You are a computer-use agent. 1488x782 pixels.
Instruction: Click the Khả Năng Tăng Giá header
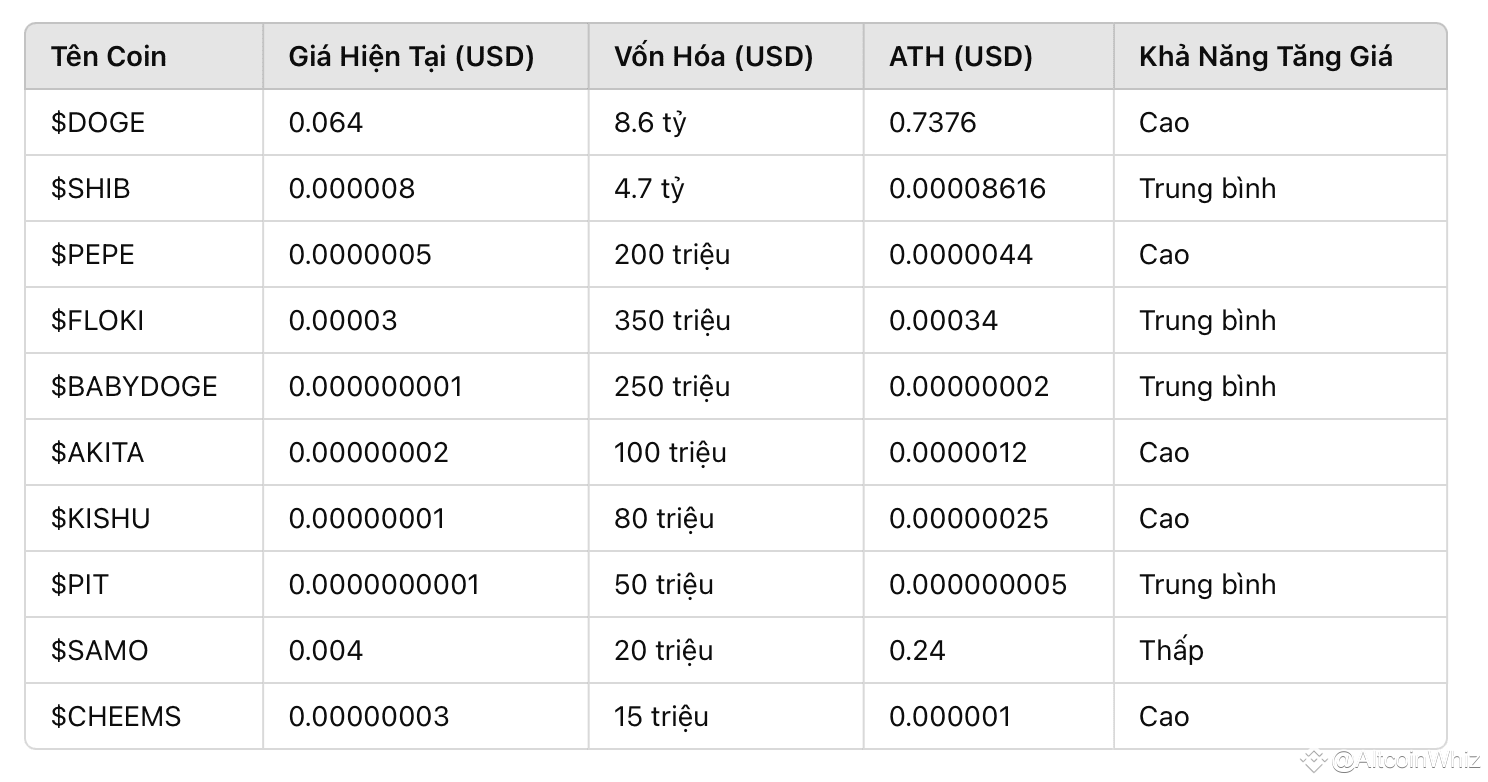pos(1266,57)
